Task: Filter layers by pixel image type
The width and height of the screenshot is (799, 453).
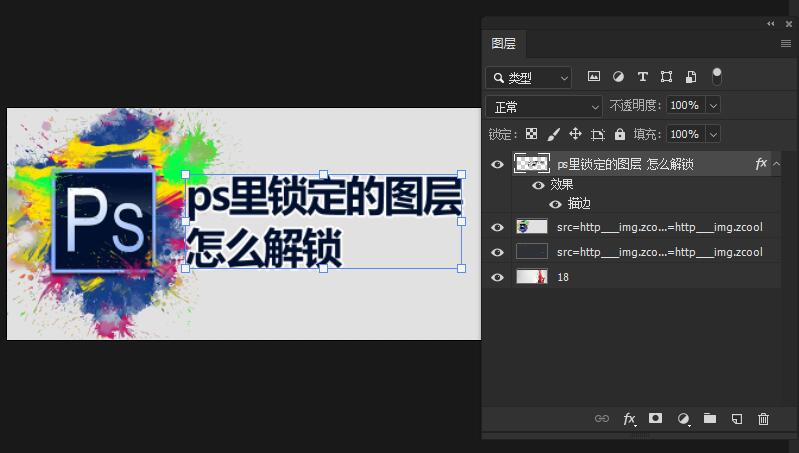Action: (594, 77)
